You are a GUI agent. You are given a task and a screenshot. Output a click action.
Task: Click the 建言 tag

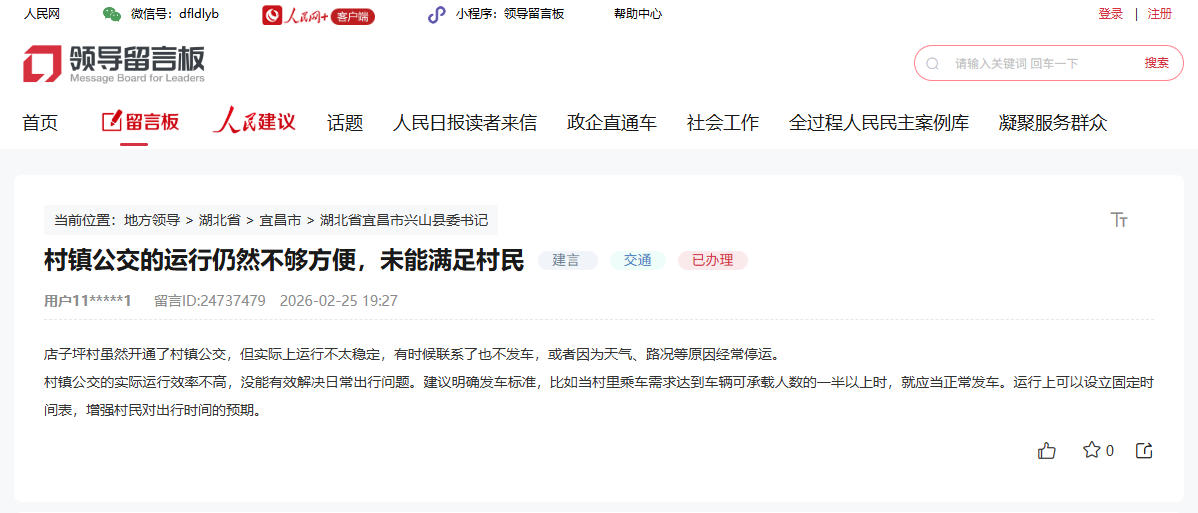[x=567, y=260]
